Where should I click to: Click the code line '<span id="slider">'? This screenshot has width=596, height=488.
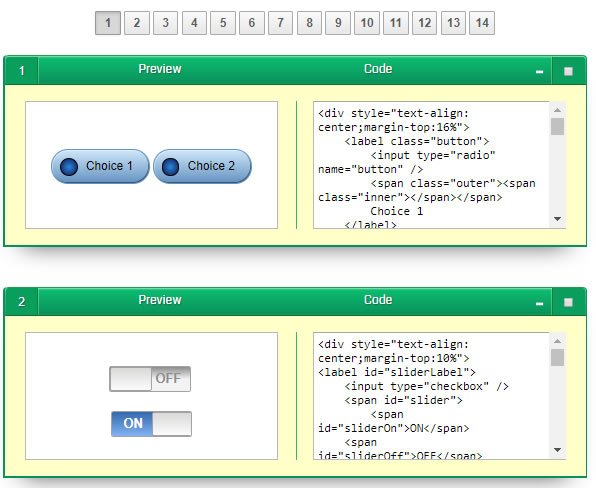tap(403, 401)
